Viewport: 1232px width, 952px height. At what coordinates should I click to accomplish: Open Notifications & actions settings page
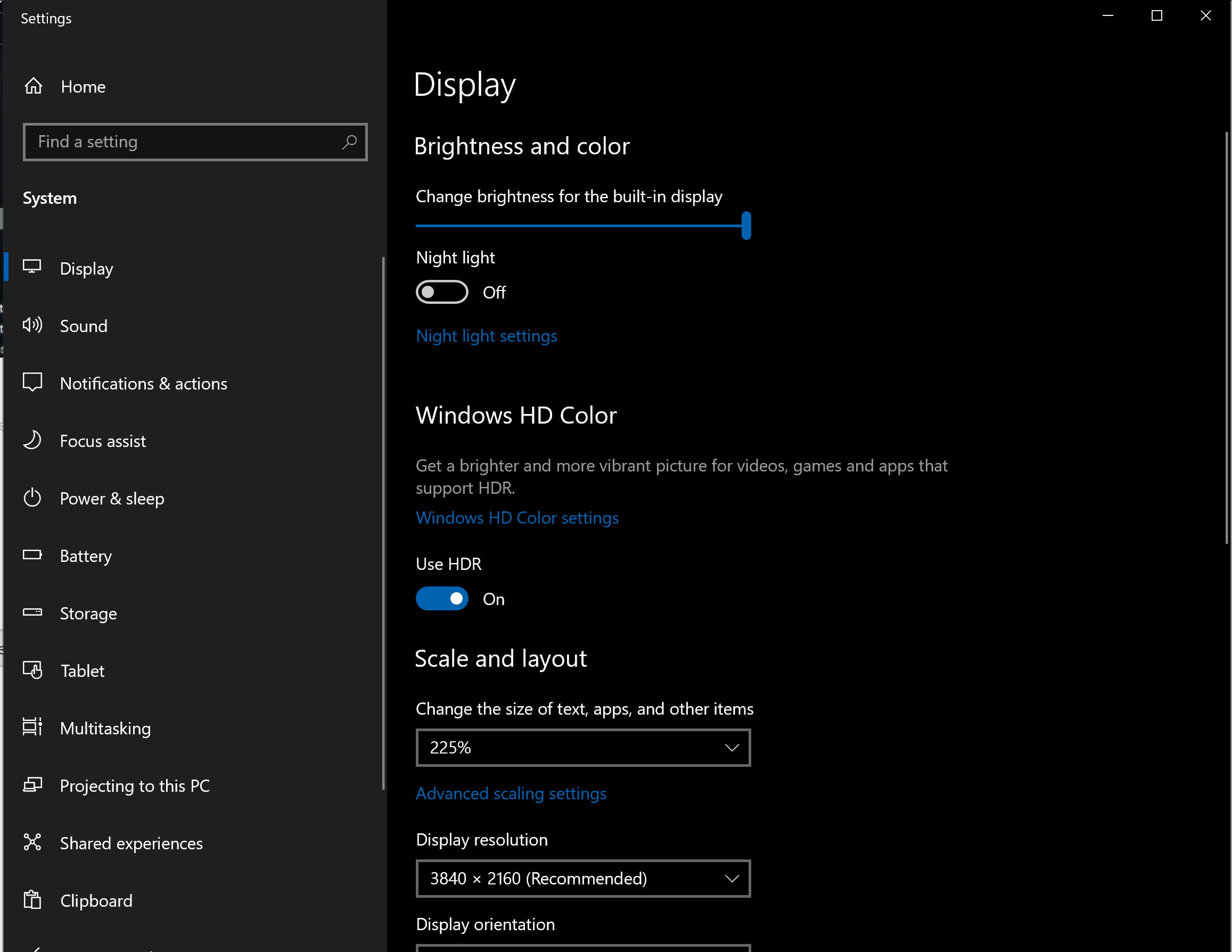tap(143, 384)
